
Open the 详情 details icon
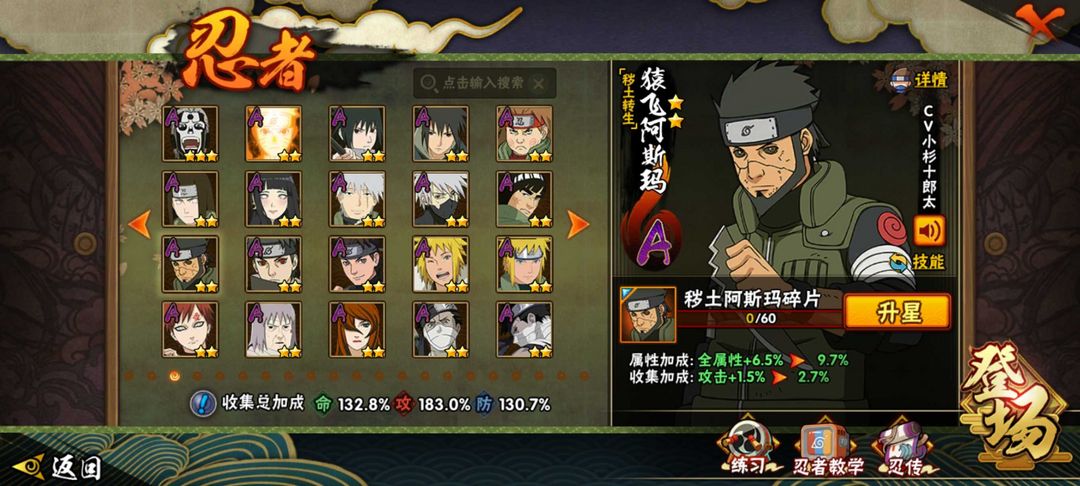tap(918, 79)
